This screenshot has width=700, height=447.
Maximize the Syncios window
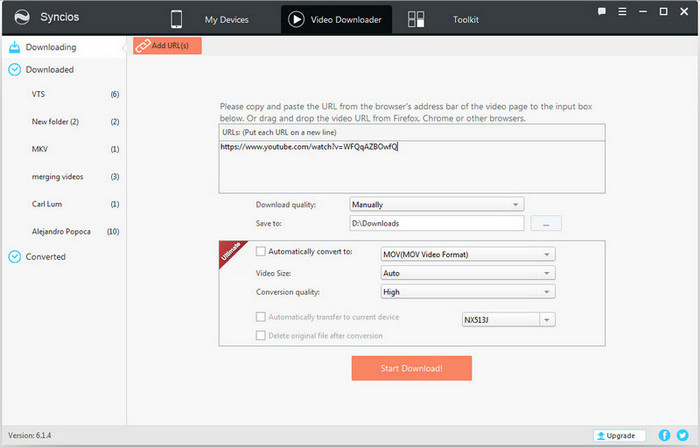coord(663,12)
